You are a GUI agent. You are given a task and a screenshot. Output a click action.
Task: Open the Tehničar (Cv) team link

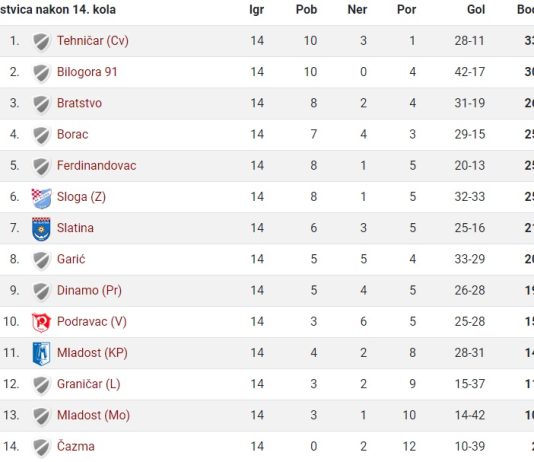(x=93, y=41)
